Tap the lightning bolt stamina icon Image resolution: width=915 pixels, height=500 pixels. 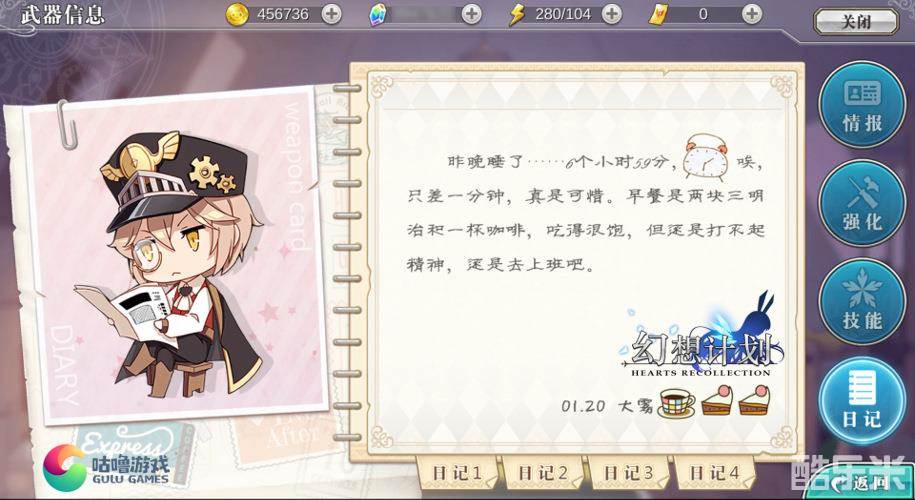pyautogui.click(x=517, y=15)
